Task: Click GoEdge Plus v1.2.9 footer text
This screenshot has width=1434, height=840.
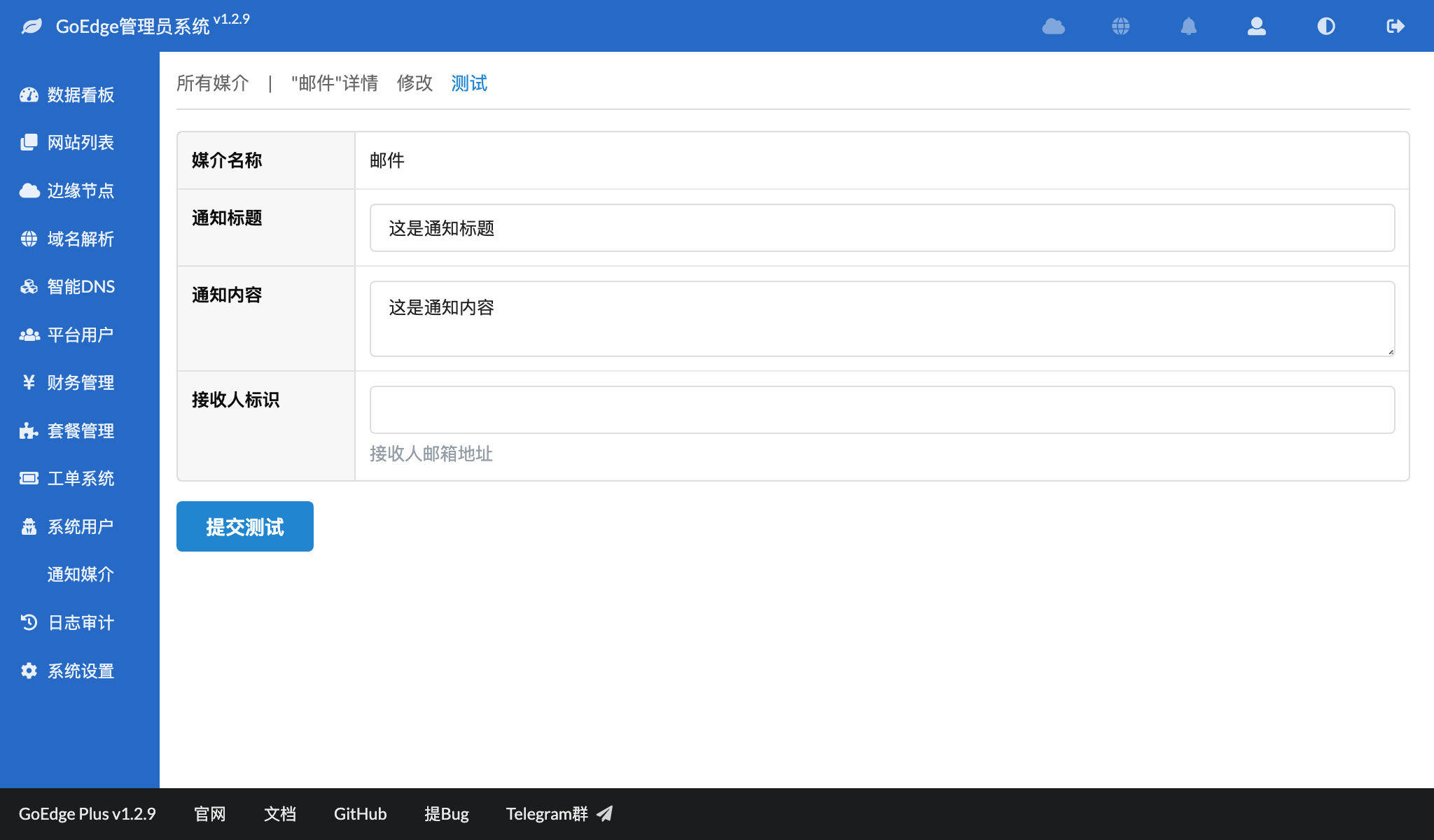Action: tap(88, 814)
